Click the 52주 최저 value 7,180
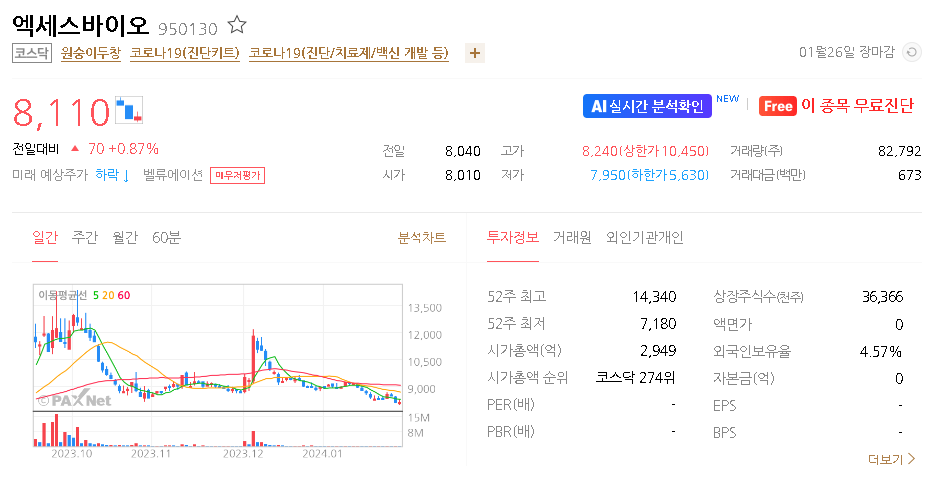 (658, 324)
